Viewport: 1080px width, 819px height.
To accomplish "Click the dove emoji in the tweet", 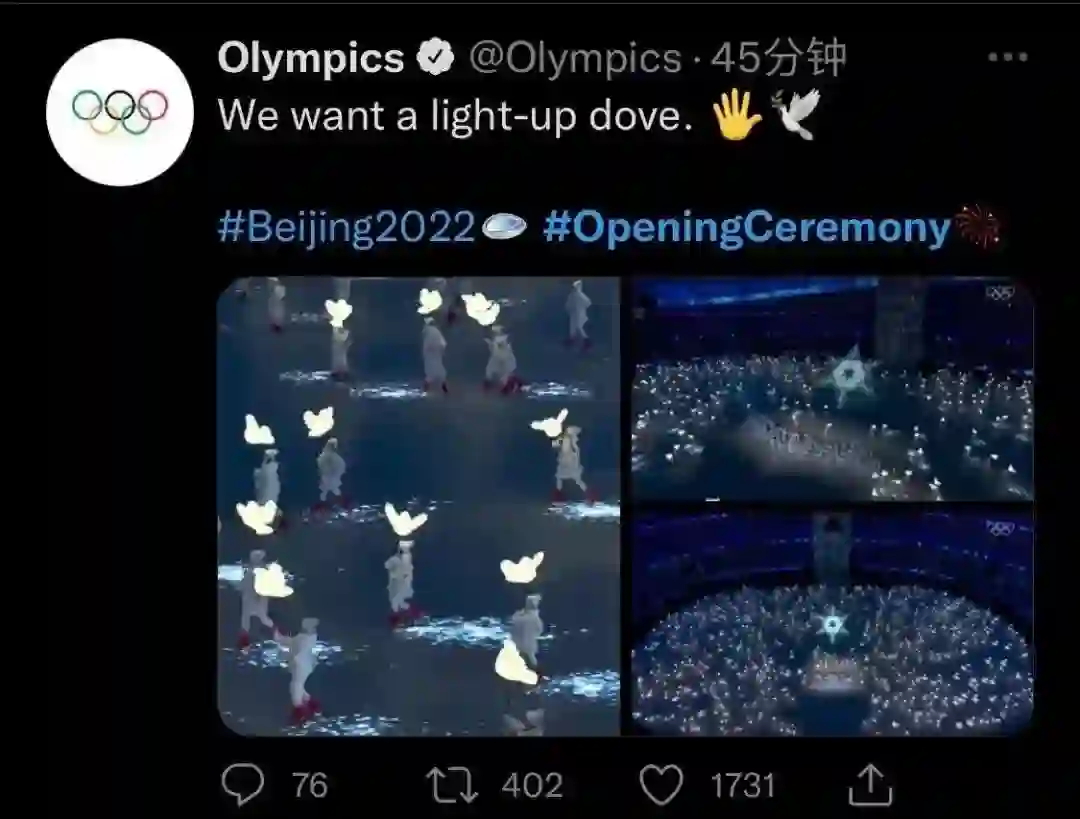I will (795, 114).
